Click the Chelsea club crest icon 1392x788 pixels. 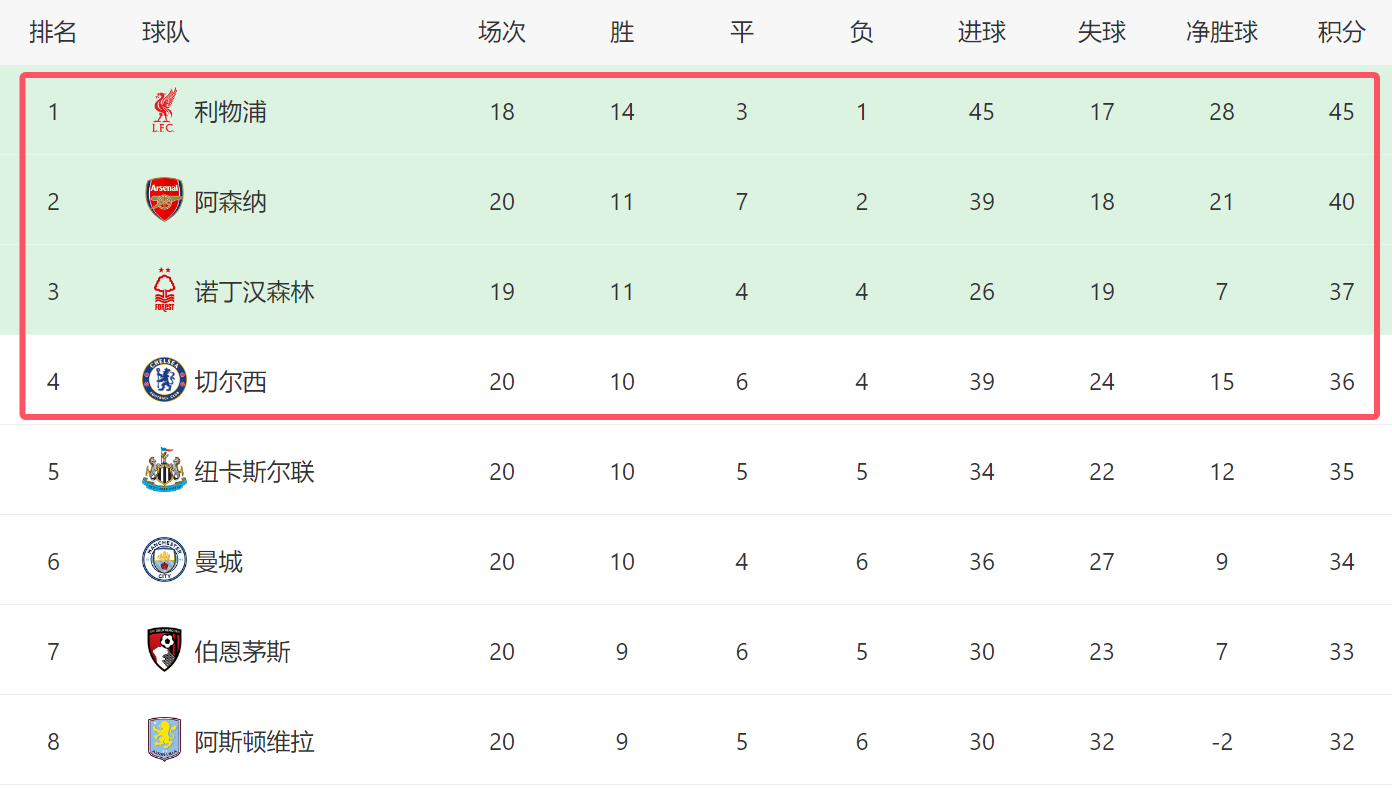tap(164, 381)
